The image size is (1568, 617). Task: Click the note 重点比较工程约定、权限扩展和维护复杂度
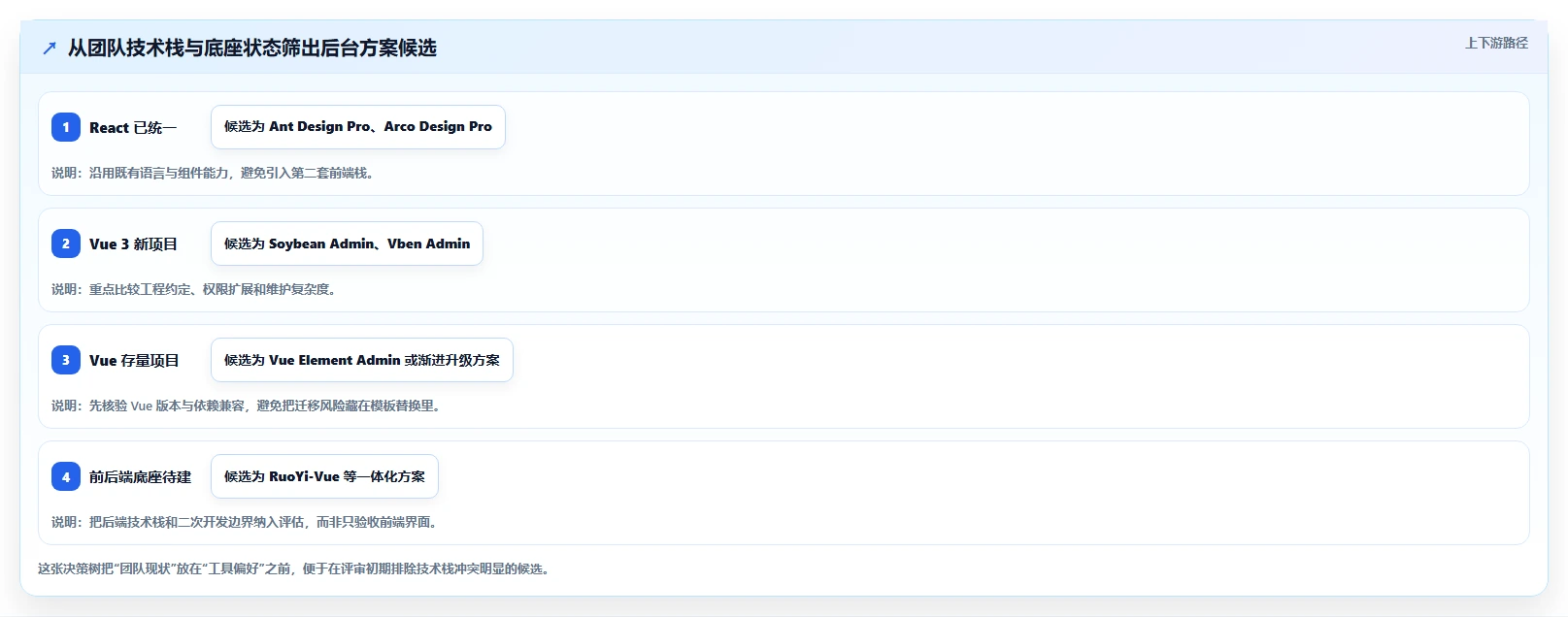click(194, 289)
